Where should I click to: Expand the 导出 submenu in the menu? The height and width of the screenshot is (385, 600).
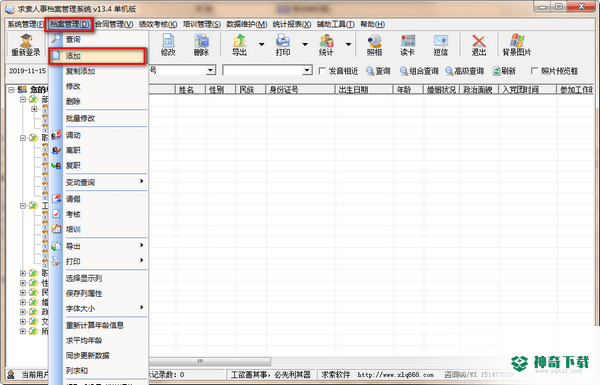point(99,246)
